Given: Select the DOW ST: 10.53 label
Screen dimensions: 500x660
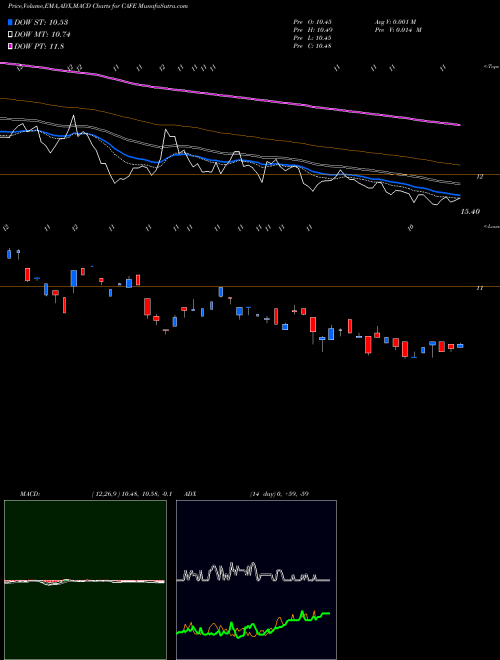Looking at the screenshot, I should point(41,22).
